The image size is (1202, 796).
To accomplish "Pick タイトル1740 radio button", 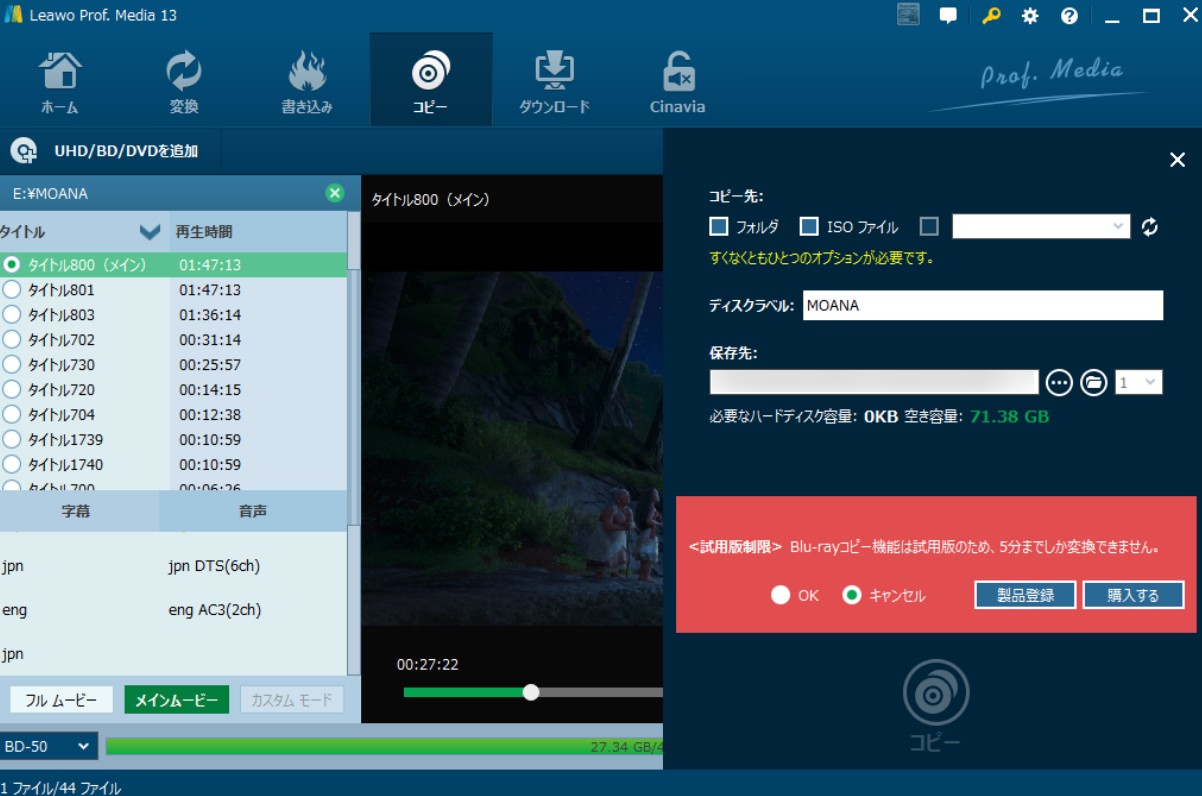I will click(12, 464).
